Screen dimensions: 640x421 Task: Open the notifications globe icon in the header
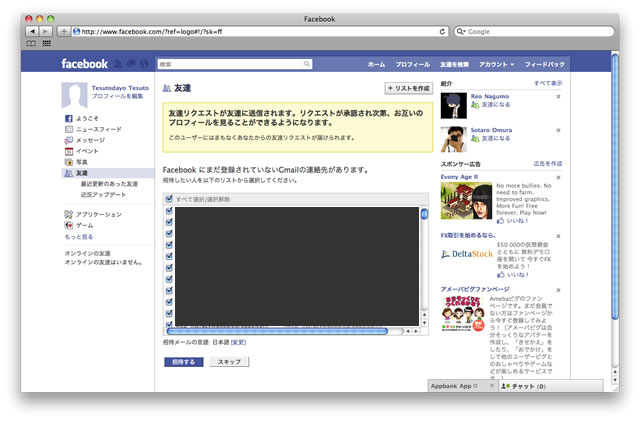pyautogui.click(x=144, y=63)
